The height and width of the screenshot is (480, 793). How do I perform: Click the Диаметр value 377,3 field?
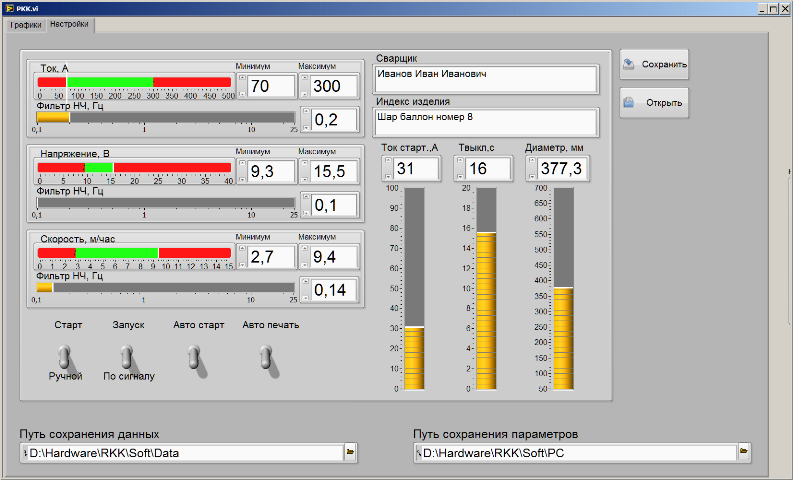pyautogui.click(x=562, y=168)
